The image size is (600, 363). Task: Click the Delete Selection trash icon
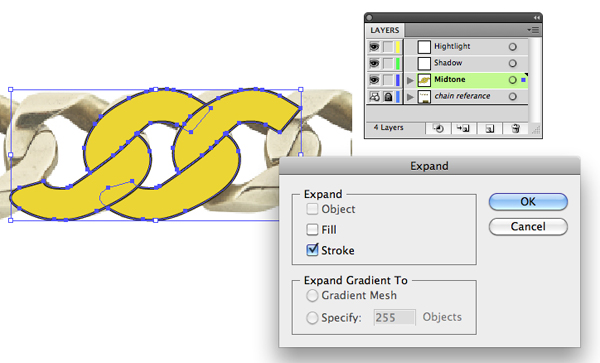[x=515, y=129]
